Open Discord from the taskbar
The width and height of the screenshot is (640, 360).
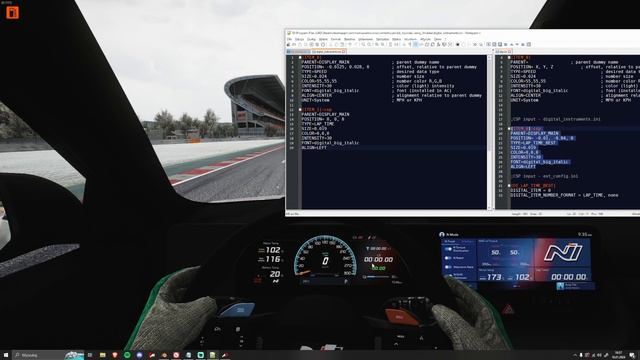click(x=139, y=355)
